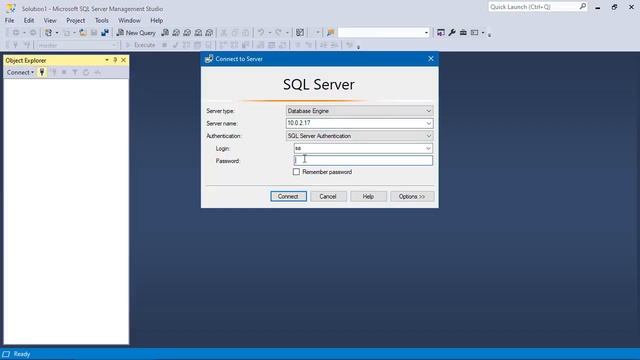This screenshot has width=640, height=360.
Task: Click the Quick Launch search magnifier icon
Action: (582, 7)
